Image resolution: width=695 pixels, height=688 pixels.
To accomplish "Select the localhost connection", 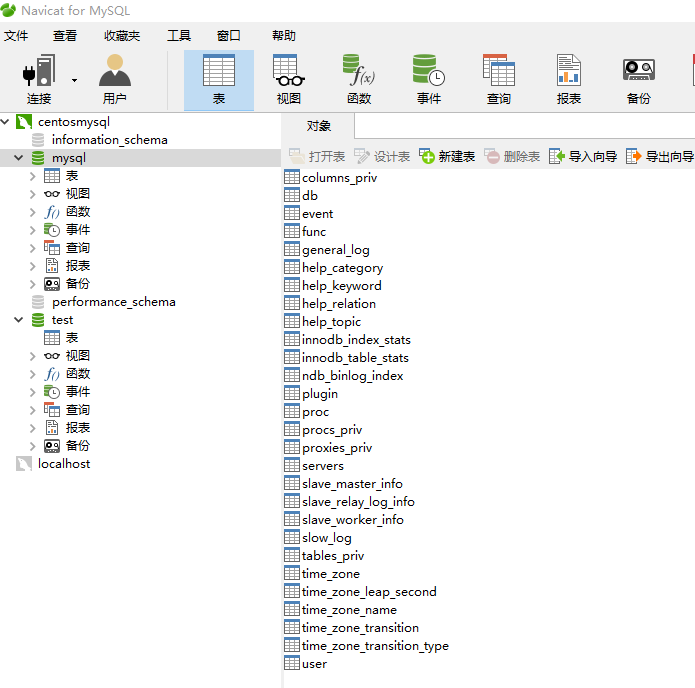I will pos(64,464).
